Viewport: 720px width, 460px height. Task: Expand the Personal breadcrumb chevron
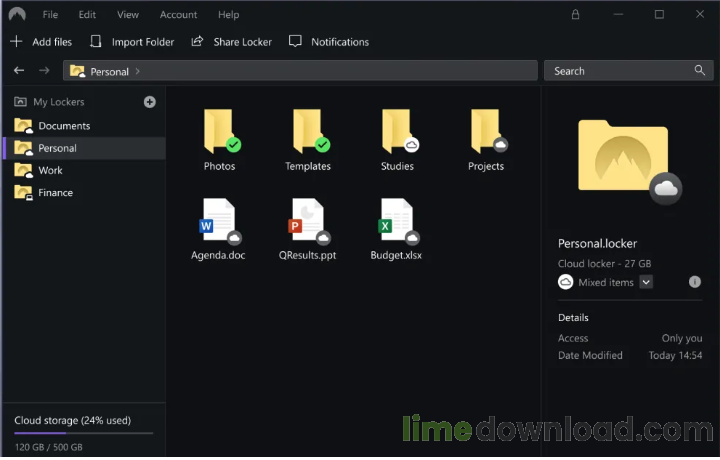137,72
